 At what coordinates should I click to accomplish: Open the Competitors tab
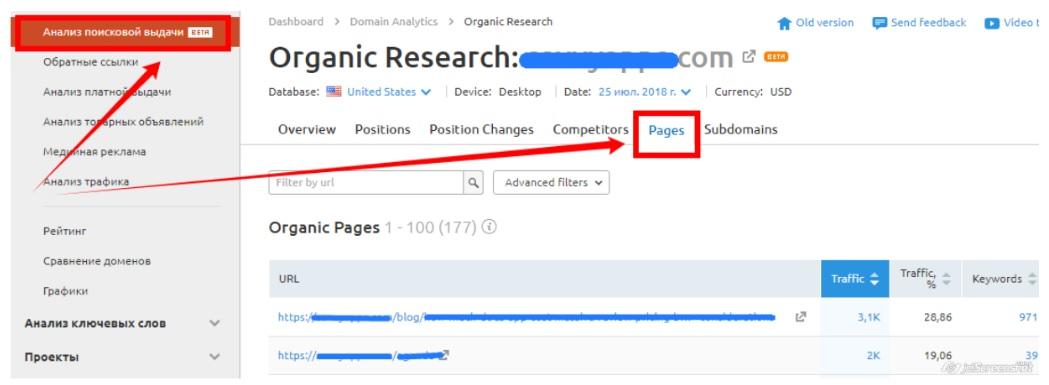click(591, 130)
